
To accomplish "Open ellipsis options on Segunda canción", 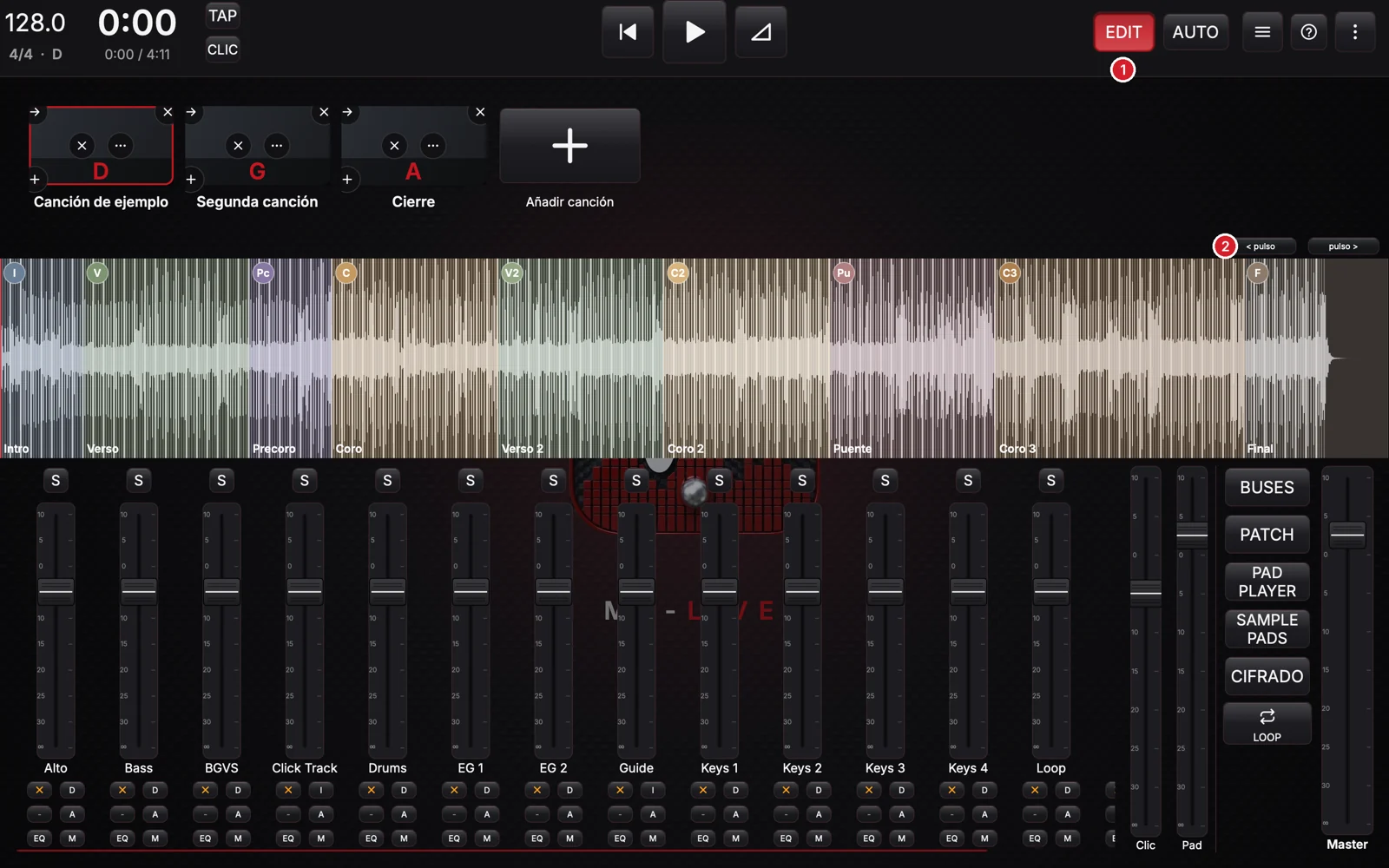I will (276, 145).
